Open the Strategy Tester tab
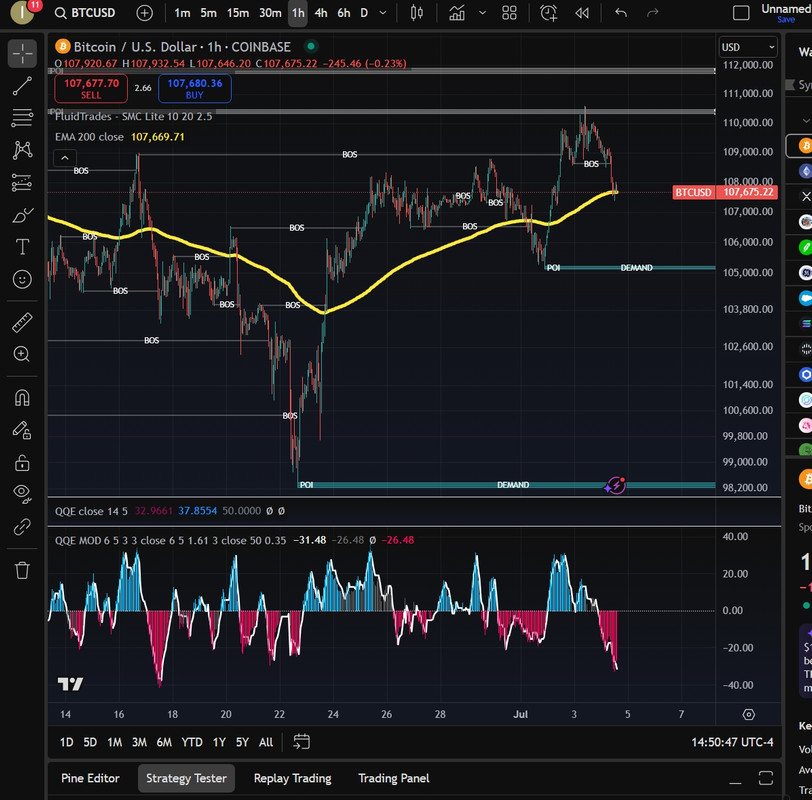The width and height of the screenshot is (812, 800). [186, 778]
